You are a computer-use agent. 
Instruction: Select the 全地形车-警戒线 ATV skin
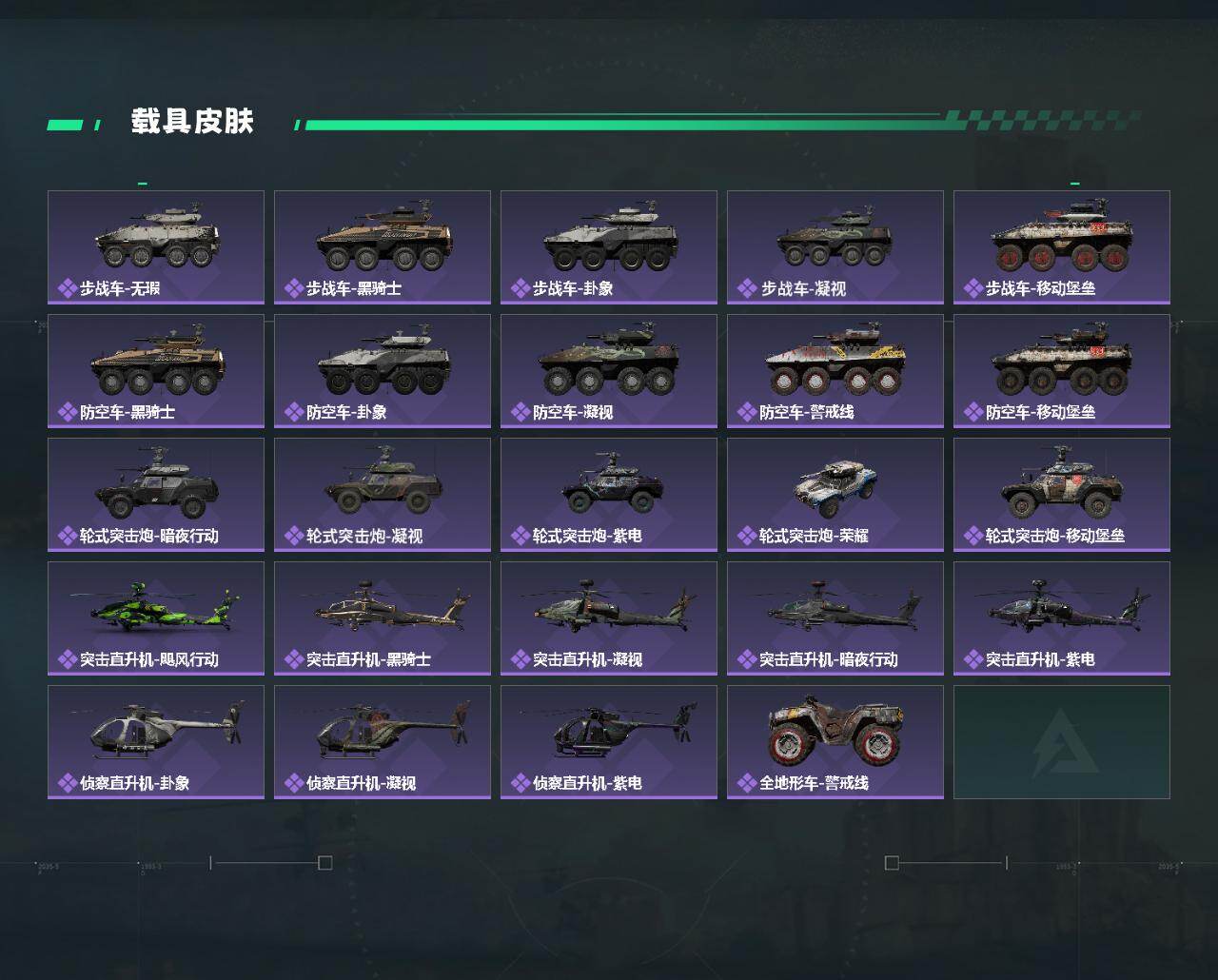click(835, 742)
